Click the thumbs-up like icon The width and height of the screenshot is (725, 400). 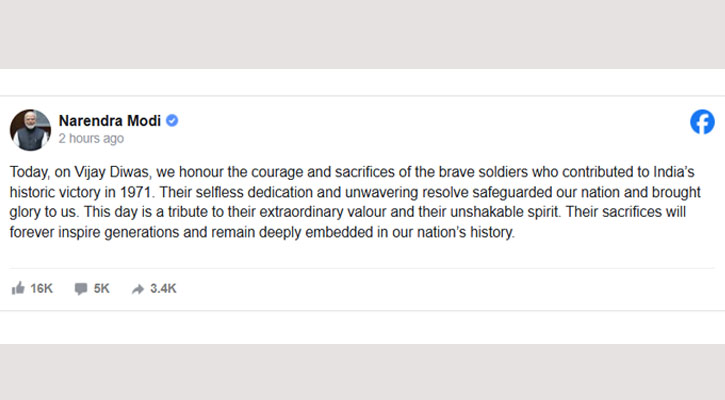[x=17, y=288]
